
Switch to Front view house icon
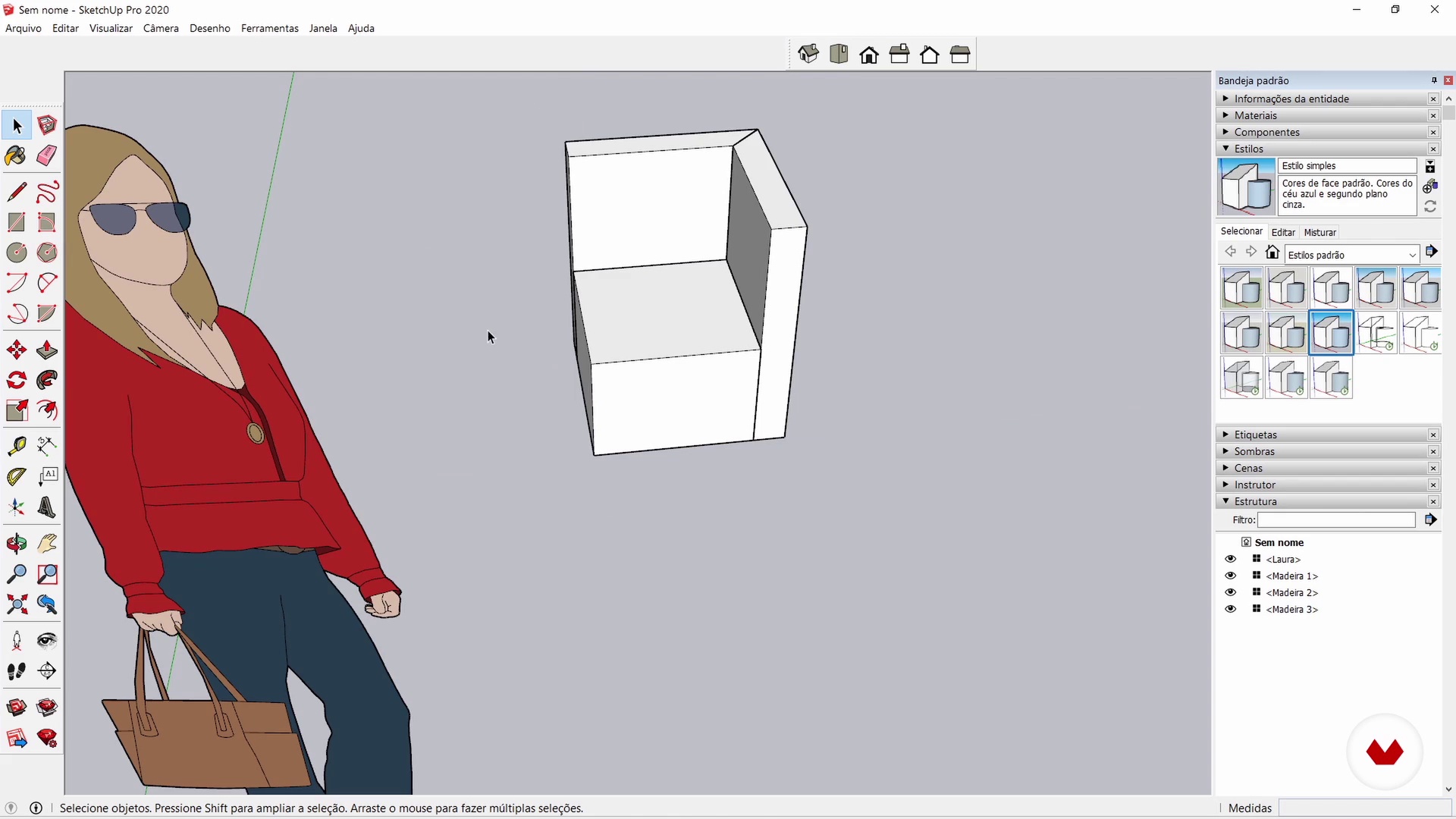point(869,55)
